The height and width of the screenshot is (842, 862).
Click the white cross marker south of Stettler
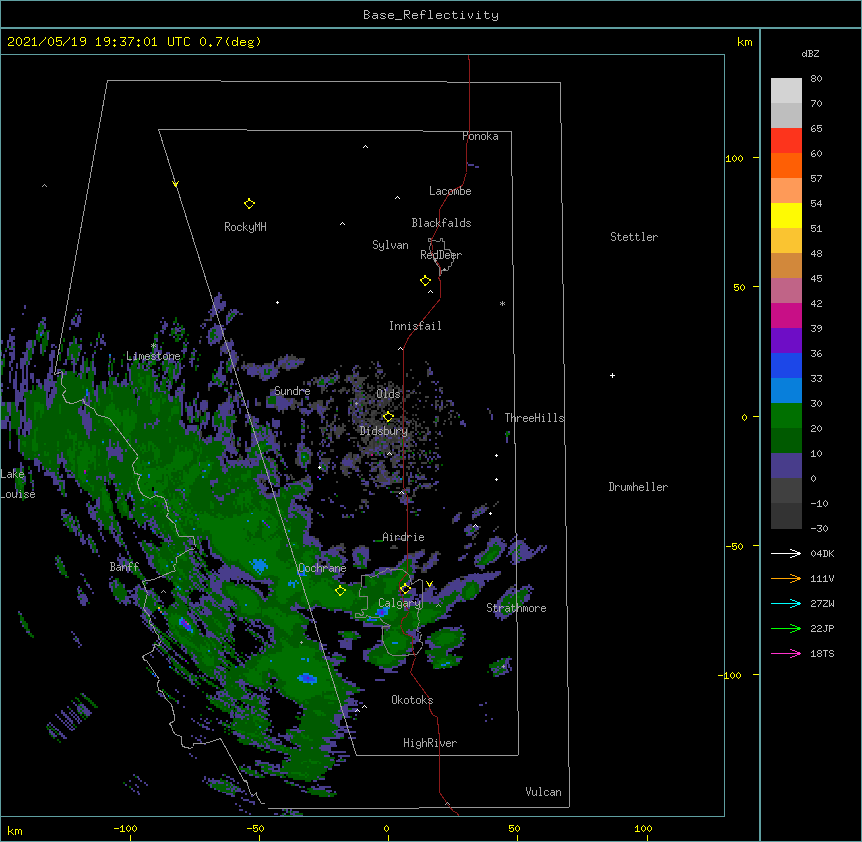click(612, 375)
